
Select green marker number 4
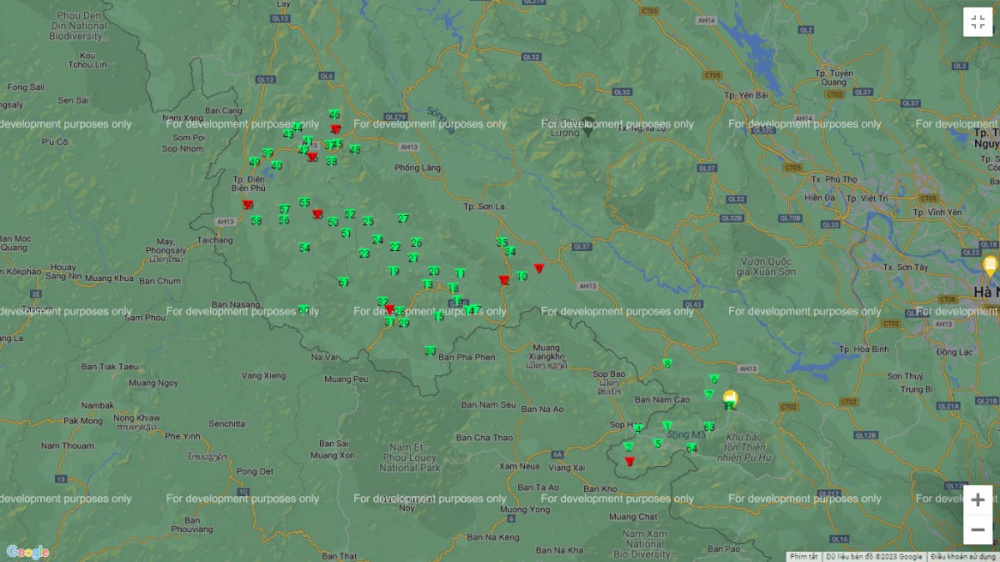point(638,429)
